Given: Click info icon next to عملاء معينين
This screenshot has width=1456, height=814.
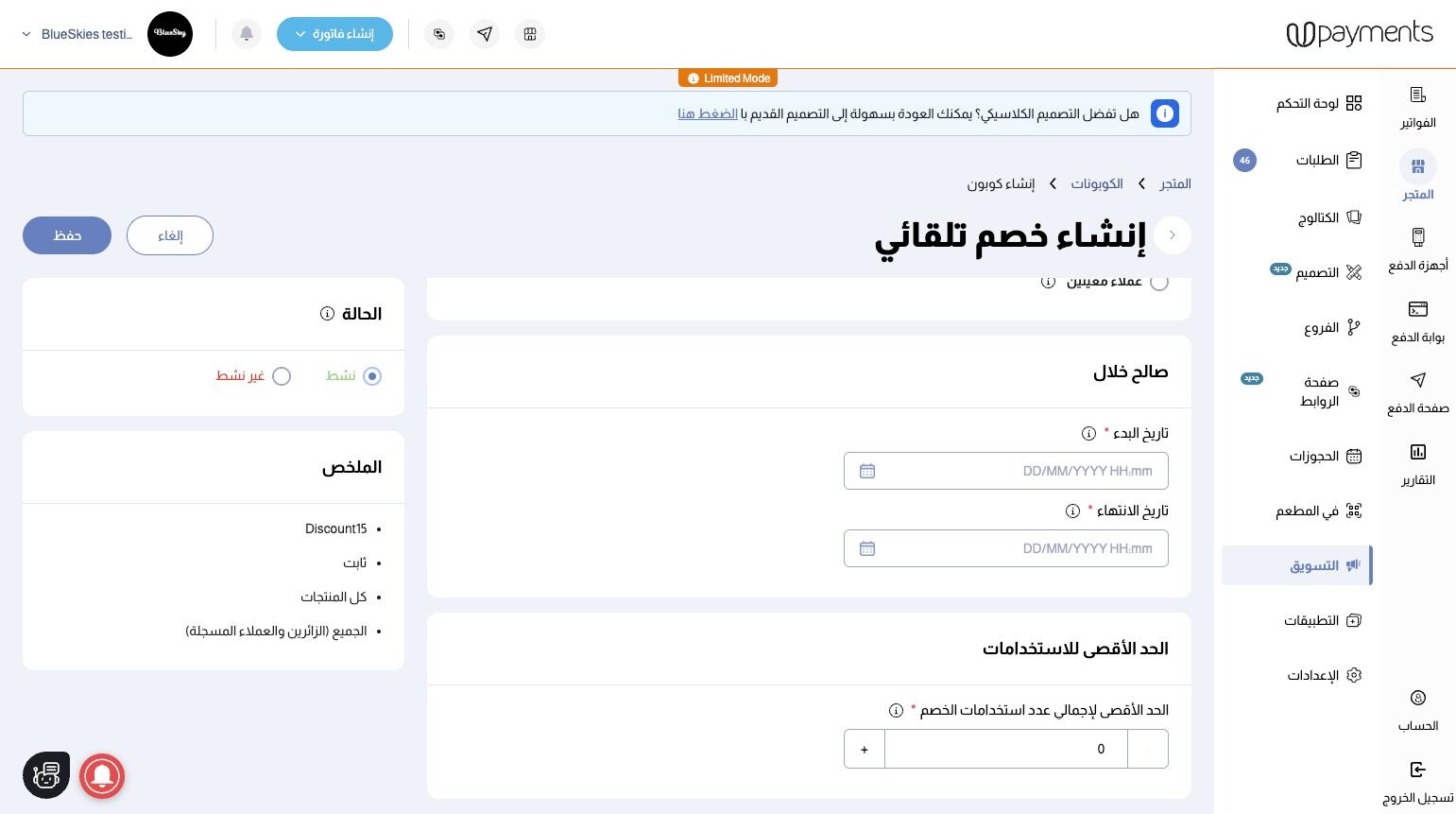Looking at the screenshot, I should point(1048,282).
